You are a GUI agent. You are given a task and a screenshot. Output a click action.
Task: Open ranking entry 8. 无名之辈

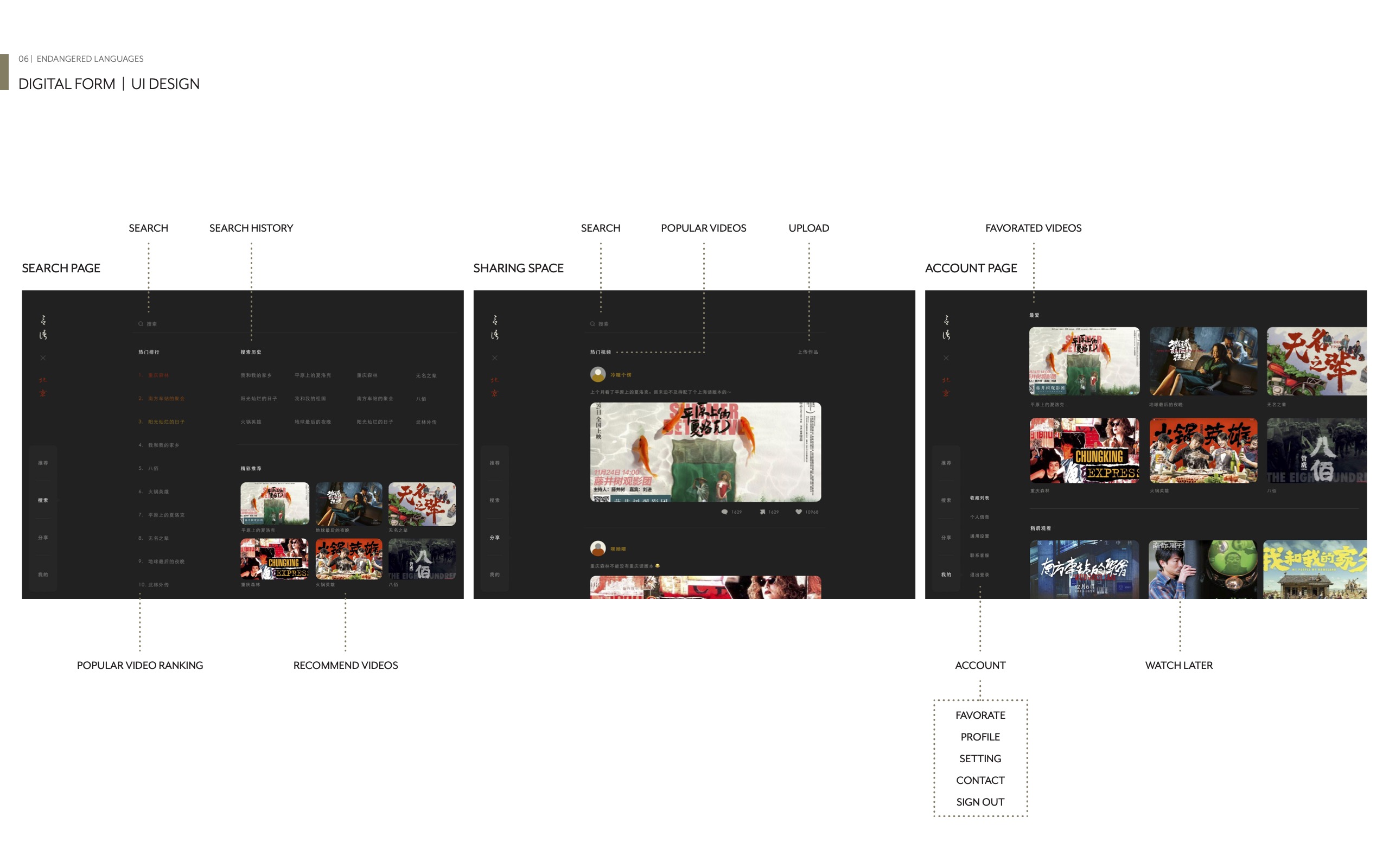154,538
